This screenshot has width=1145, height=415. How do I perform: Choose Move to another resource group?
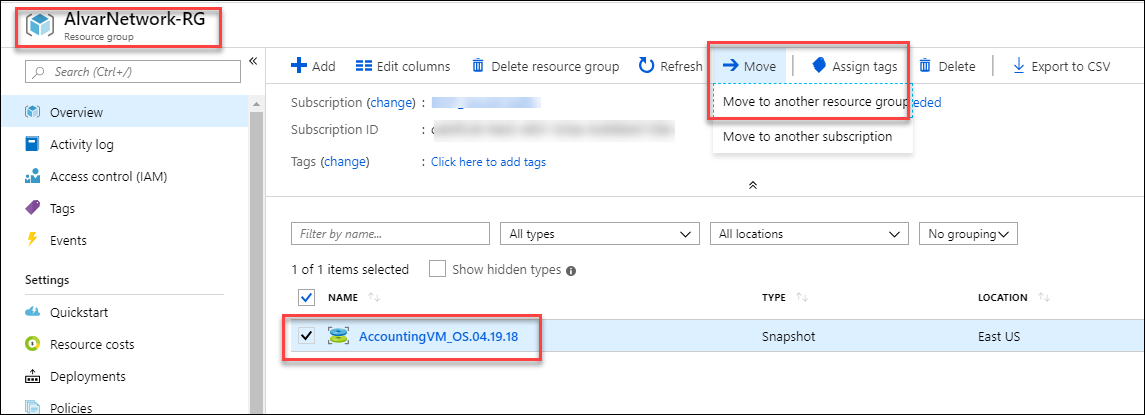[814, 102]
